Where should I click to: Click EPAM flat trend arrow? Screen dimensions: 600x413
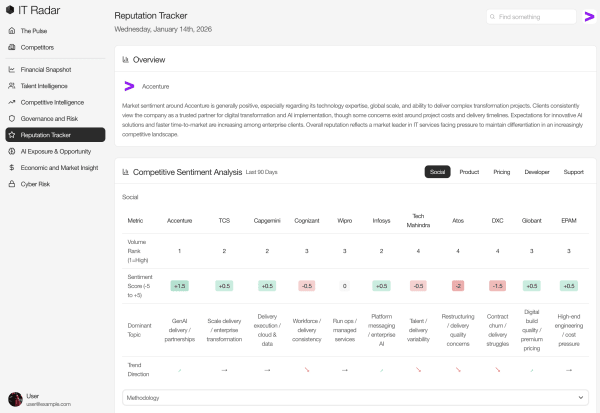point(569,370)
